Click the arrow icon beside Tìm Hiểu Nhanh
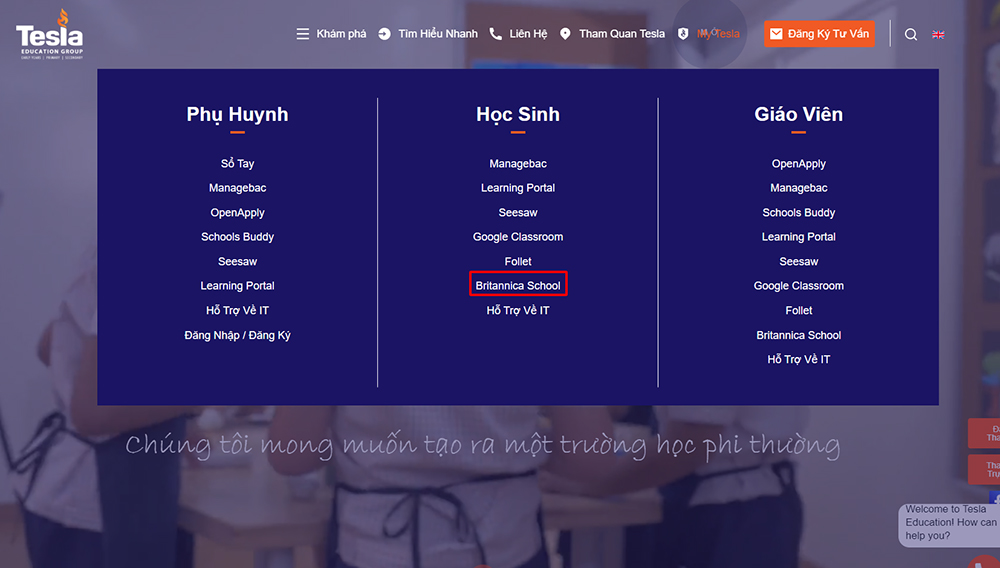 pyautogui.click(x=384, y=34)
